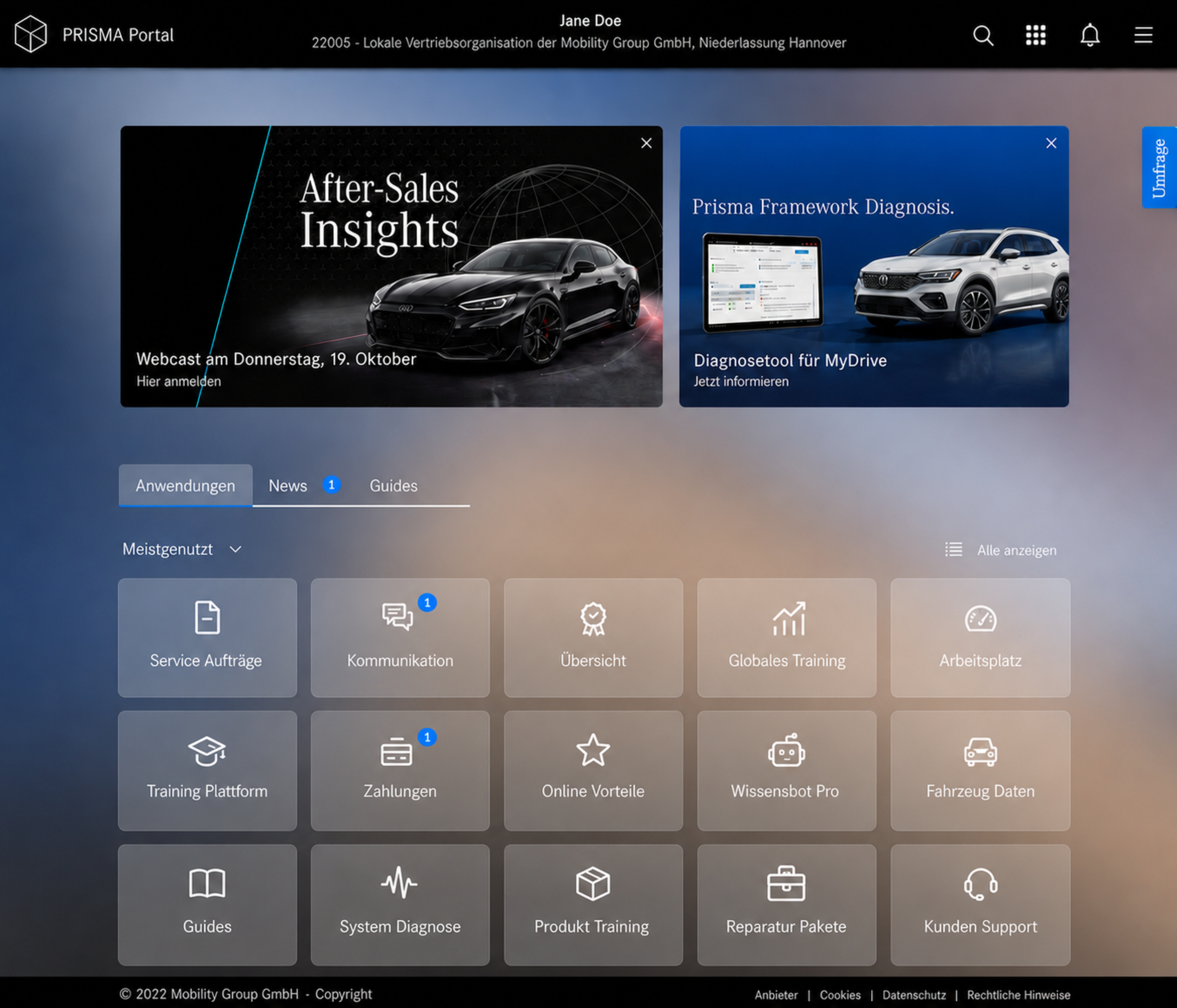Screen dimensions: 1177x1008
Task: Switch to the Guides tab
Action: pyautogui.click(x=393, y=485)
